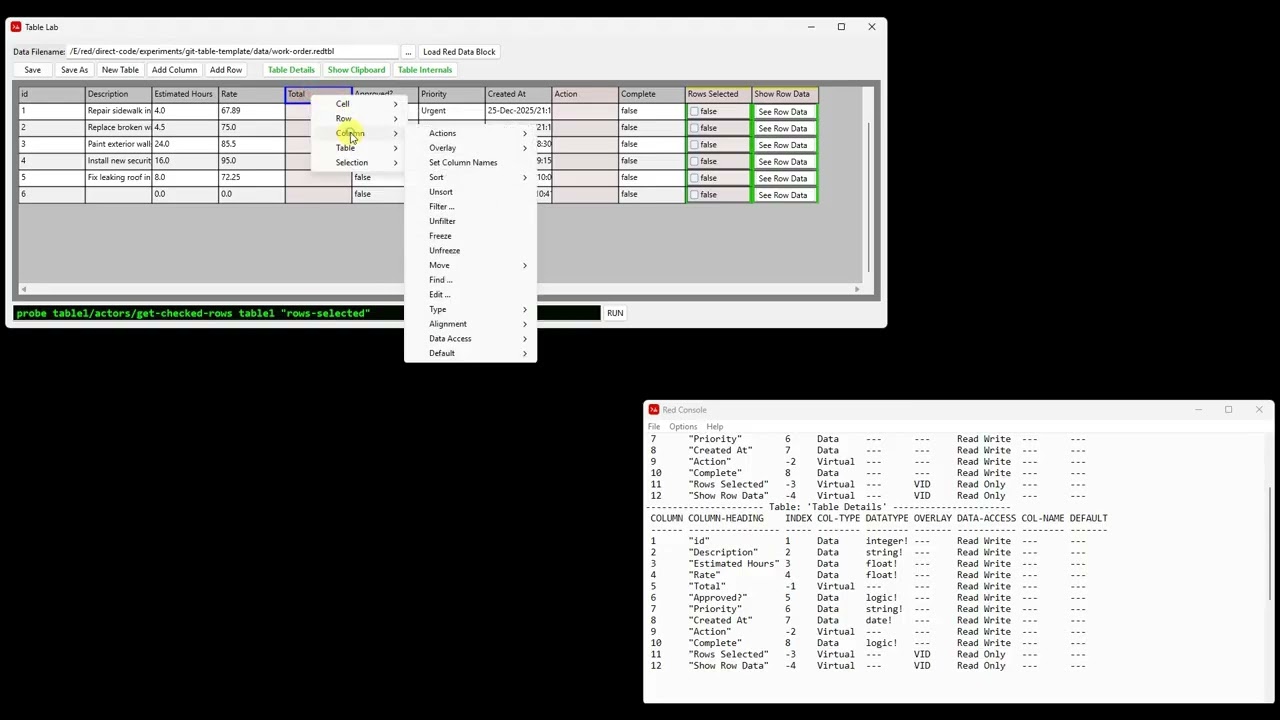
Task: Select Filter ... menu entry
Action: pos(470,206)
